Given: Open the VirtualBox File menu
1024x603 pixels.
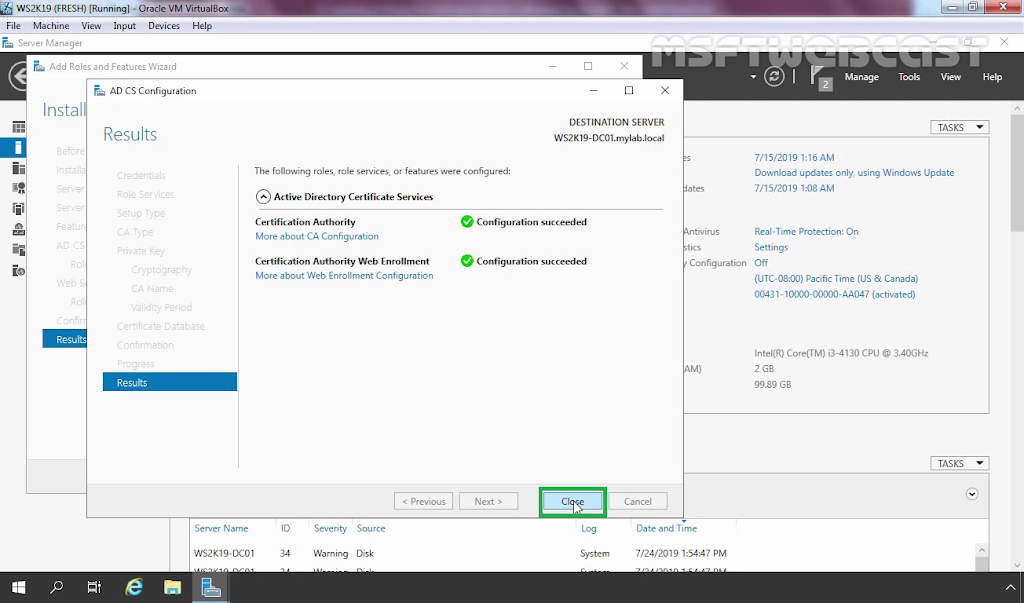Looking at the screenshot, I should 13,25.
